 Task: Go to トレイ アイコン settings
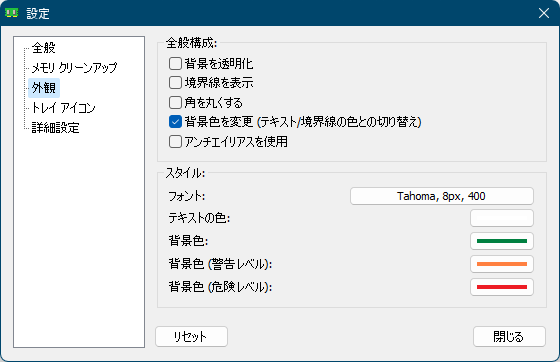[63, 108]
